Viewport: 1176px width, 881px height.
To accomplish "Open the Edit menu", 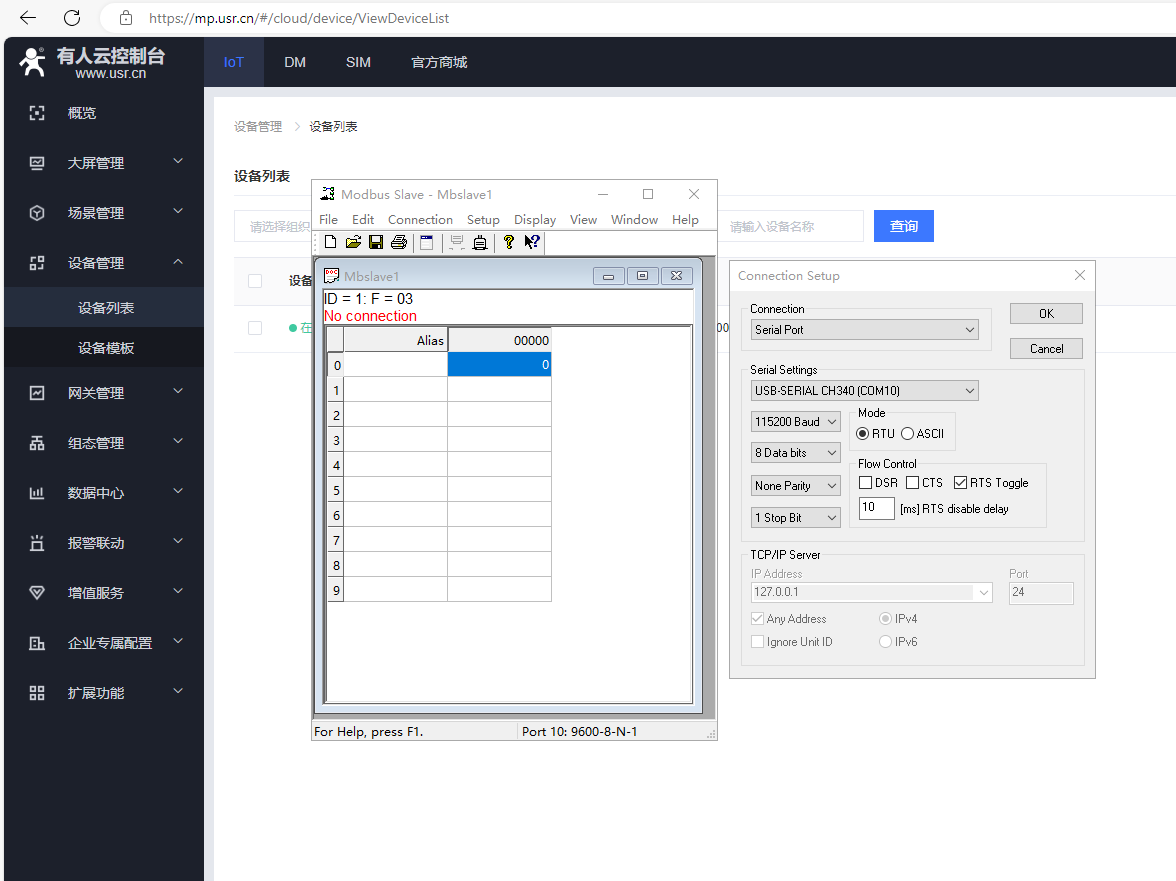I will [x=363, y=220].
